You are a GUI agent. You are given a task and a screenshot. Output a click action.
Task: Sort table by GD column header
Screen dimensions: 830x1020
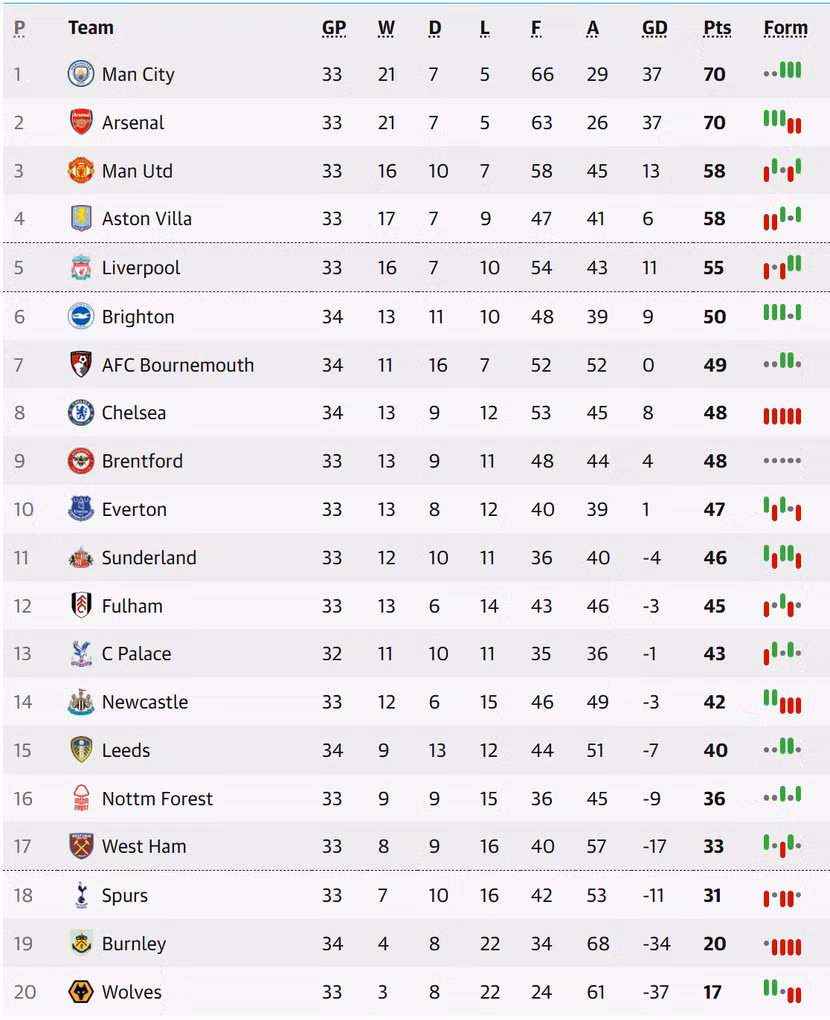(654, 28)
